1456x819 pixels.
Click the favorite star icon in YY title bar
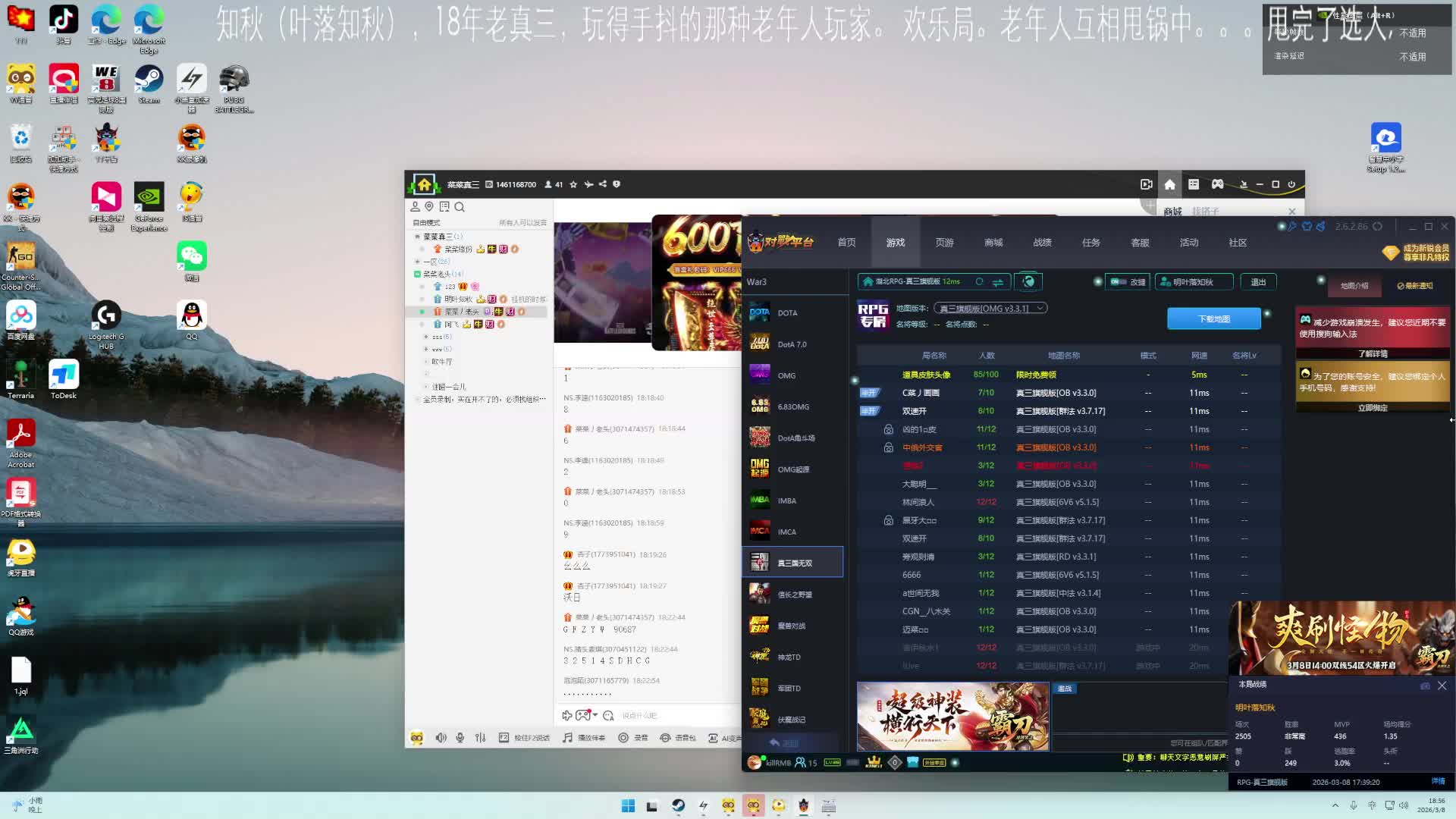(x=573, y=184)
